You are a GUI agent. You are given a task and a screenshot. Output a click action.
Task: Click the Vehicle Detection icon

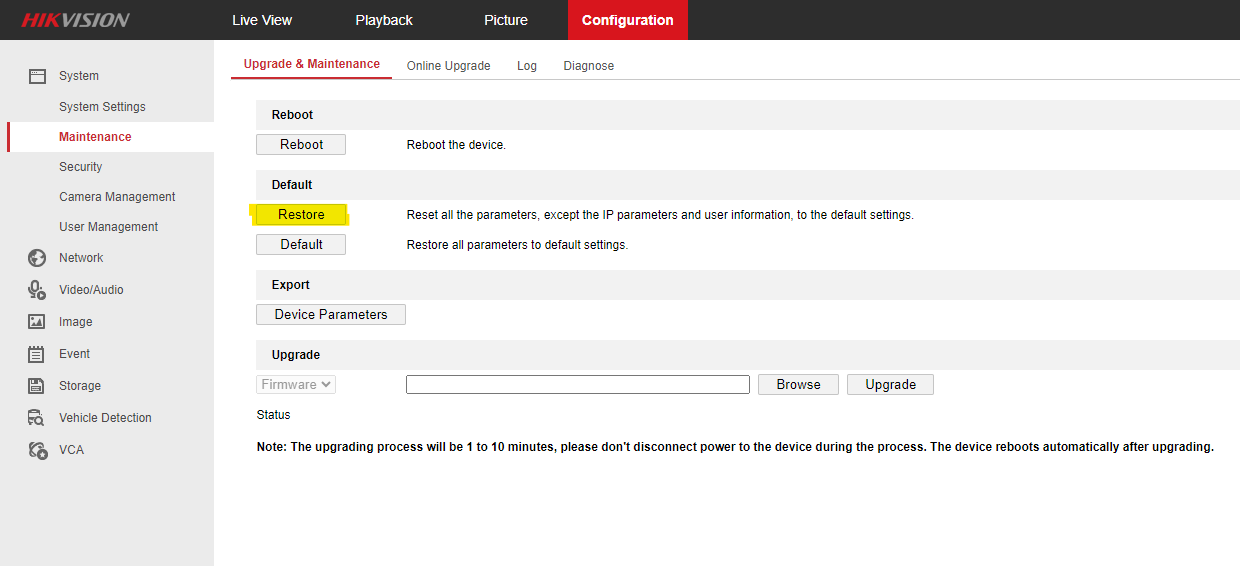[x=37, y=418]
